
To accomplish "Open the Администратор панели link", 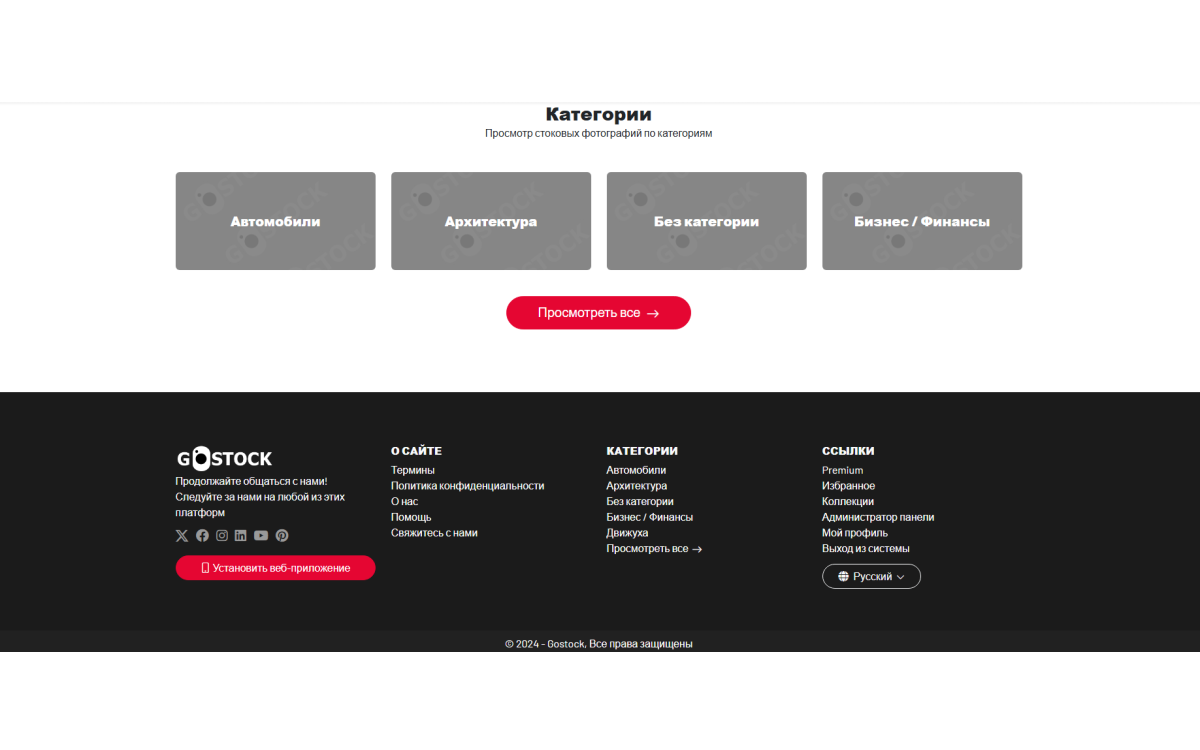I will (x=878, y=517).
